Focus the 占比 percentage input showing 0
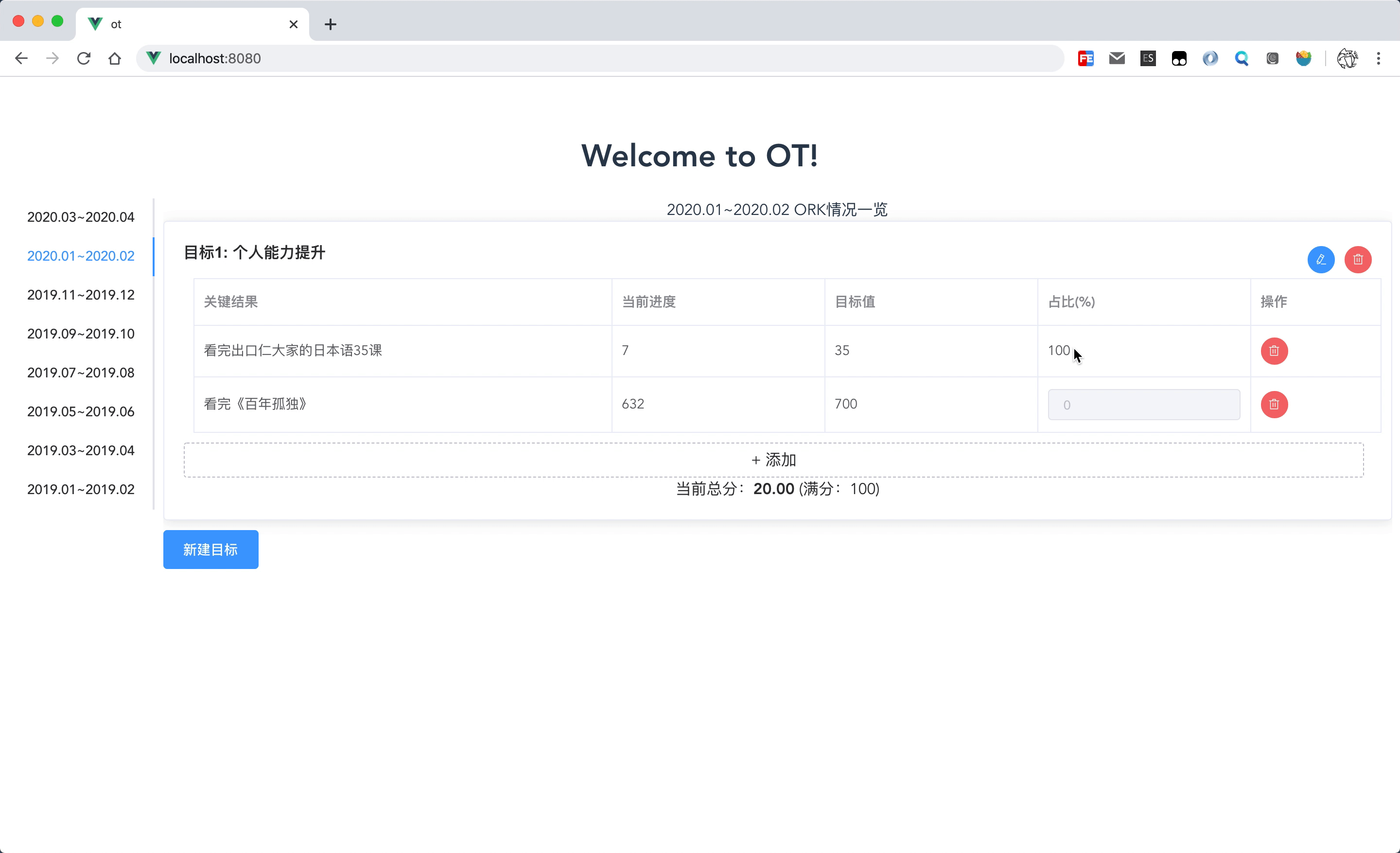The height and width of the screenshot is (853, 1400). 1143,405
